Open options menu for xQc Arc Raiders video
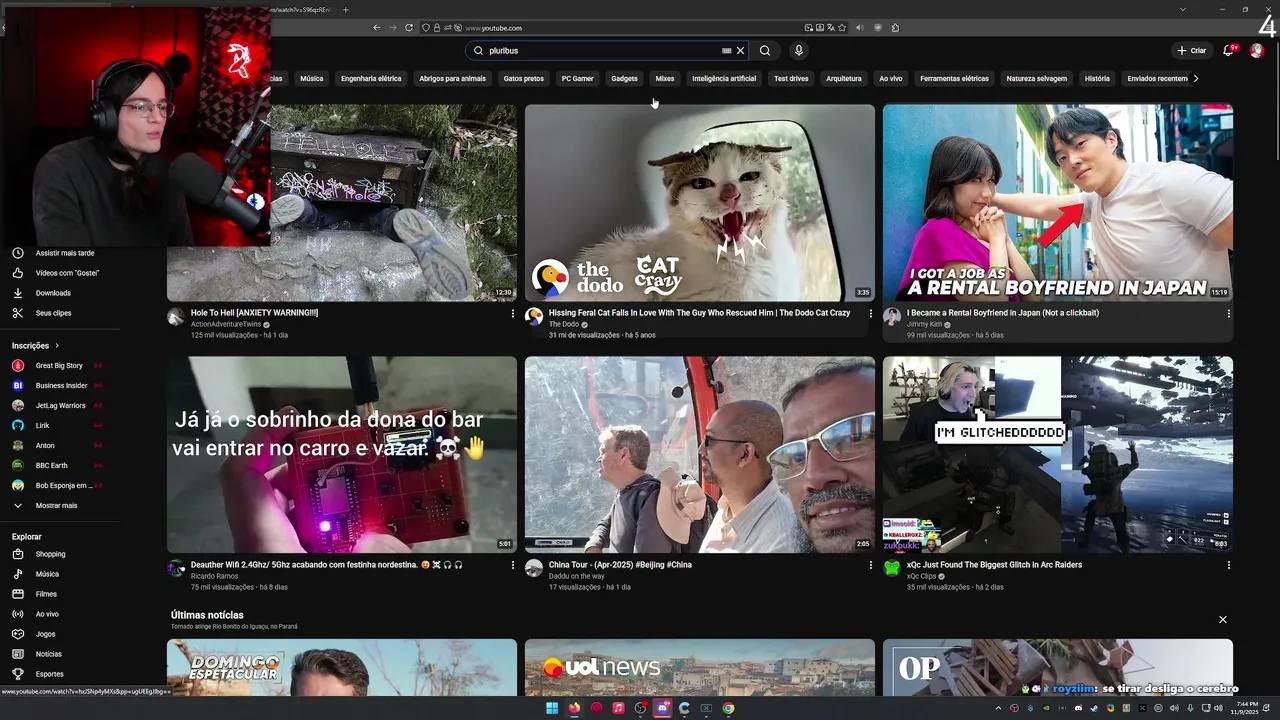This screenshot has height=720, width=1280. click(x=1229, y=565)
